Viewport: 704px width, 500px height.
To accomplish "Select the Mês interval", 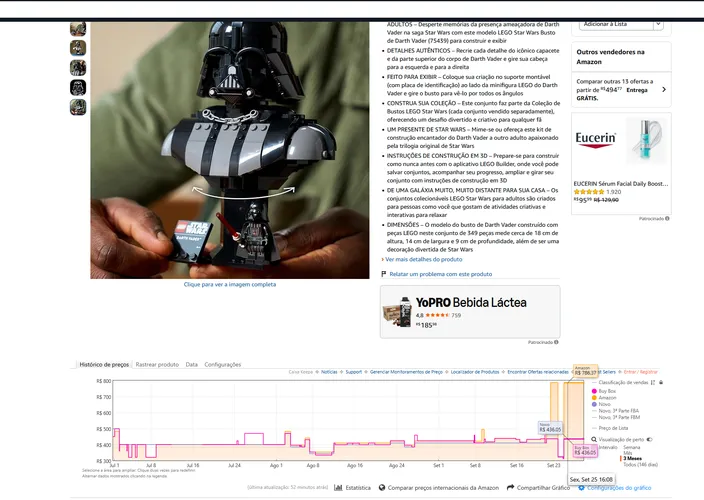I will pos(627,453).
